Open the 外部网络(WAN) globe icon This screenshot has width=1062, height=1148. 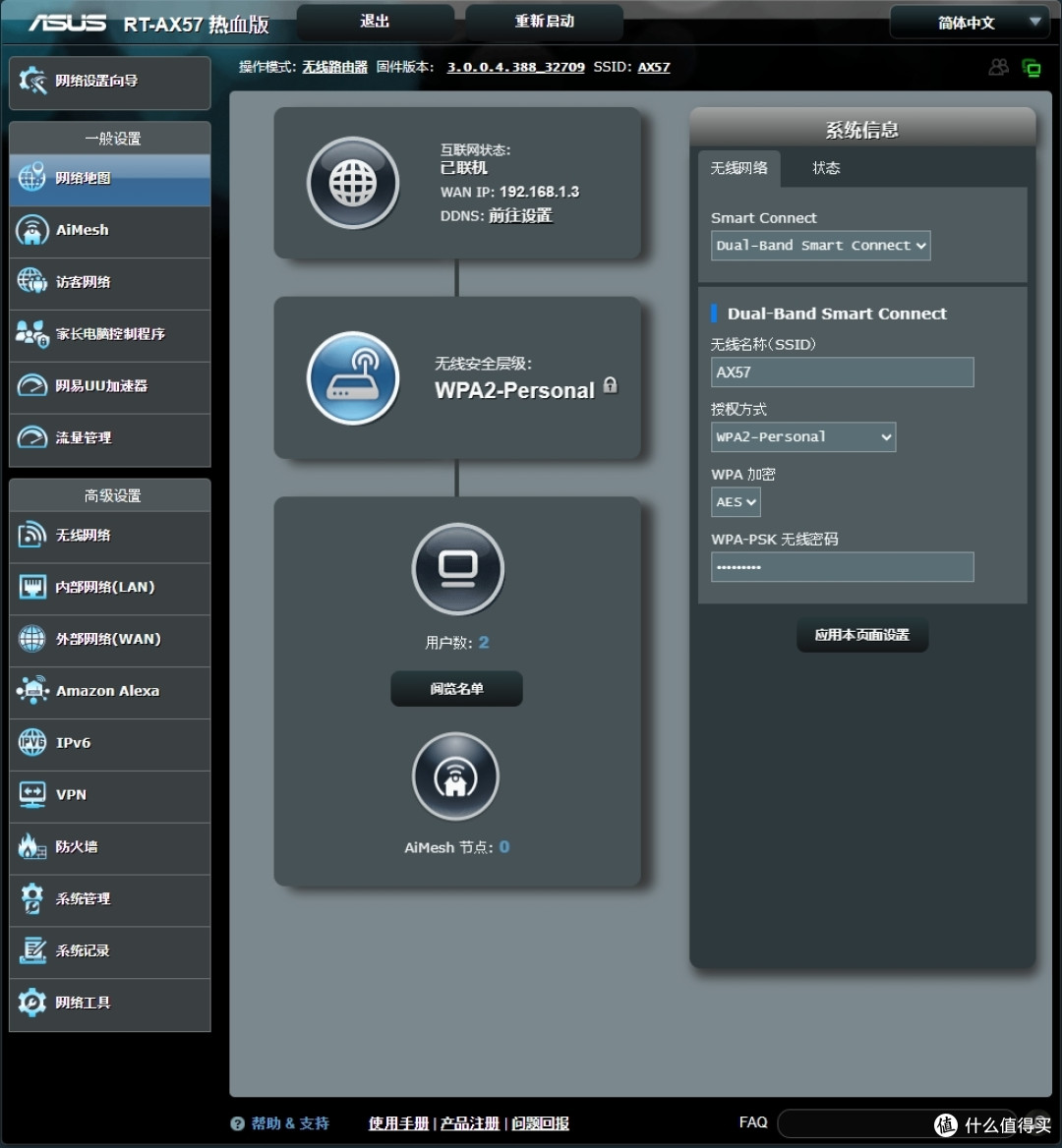click(x=31, y=639)
